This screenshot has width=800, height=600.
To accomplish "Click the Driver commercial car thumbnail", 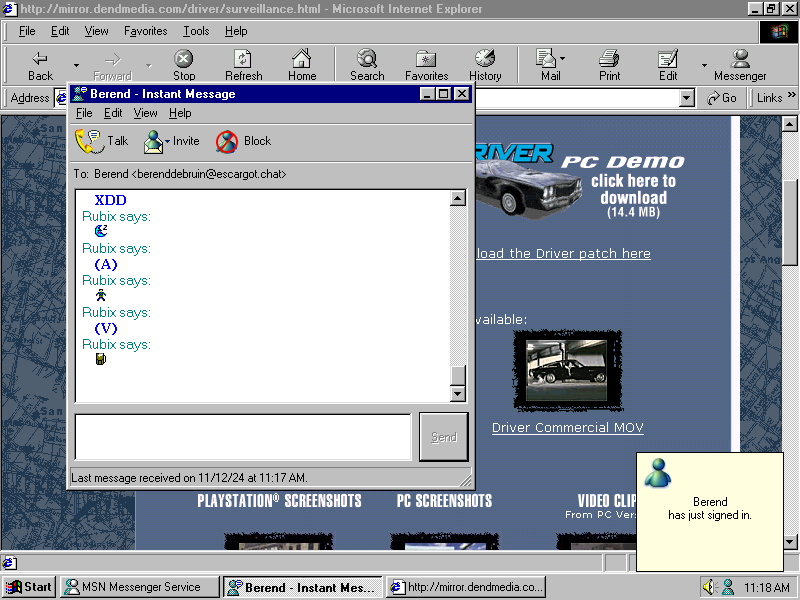I will click(x=567, y=369).
